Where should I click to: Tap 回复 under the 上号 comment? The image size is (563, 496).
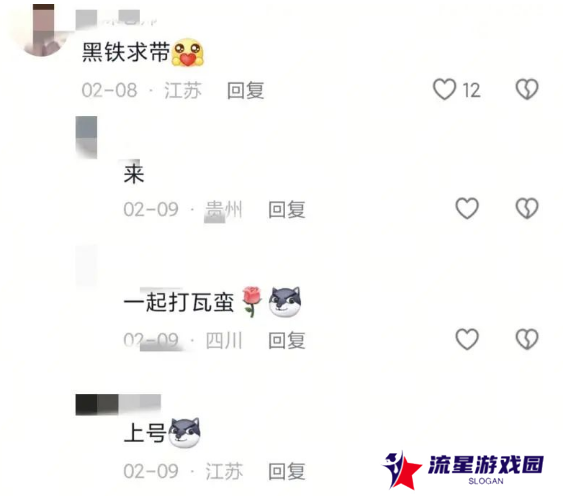coord(287,471)
